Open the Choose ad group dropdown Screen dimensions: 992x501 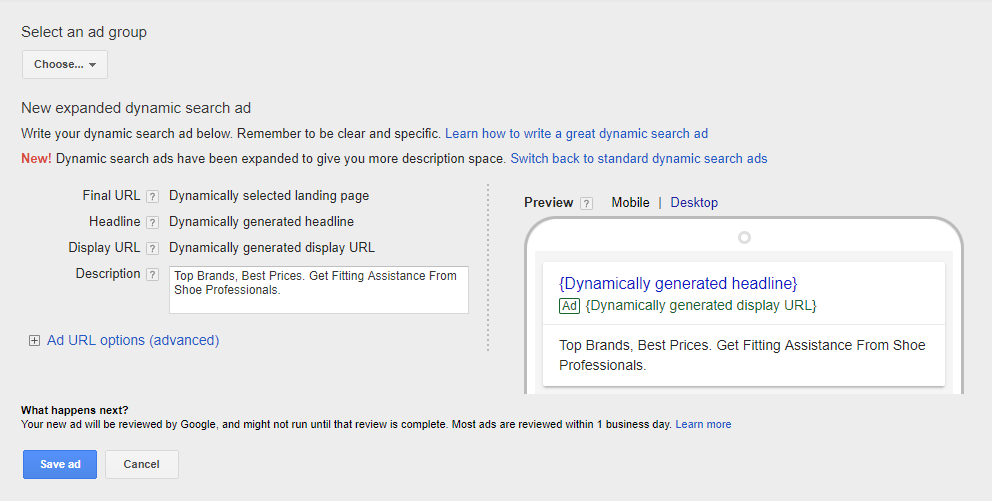coord(65,64)
